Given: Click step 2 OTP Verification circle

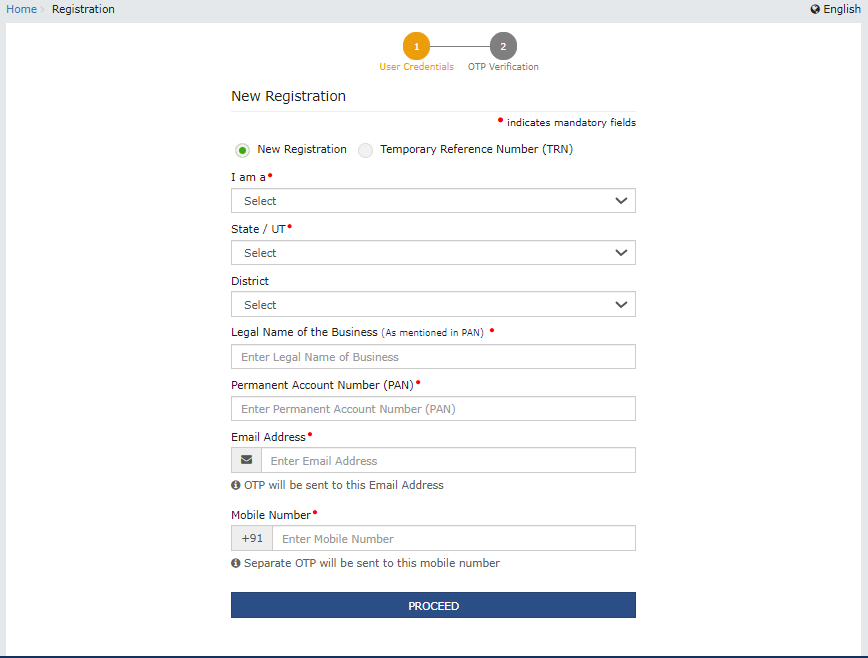Looking at the screenshot, I should [x=503, y=46].
